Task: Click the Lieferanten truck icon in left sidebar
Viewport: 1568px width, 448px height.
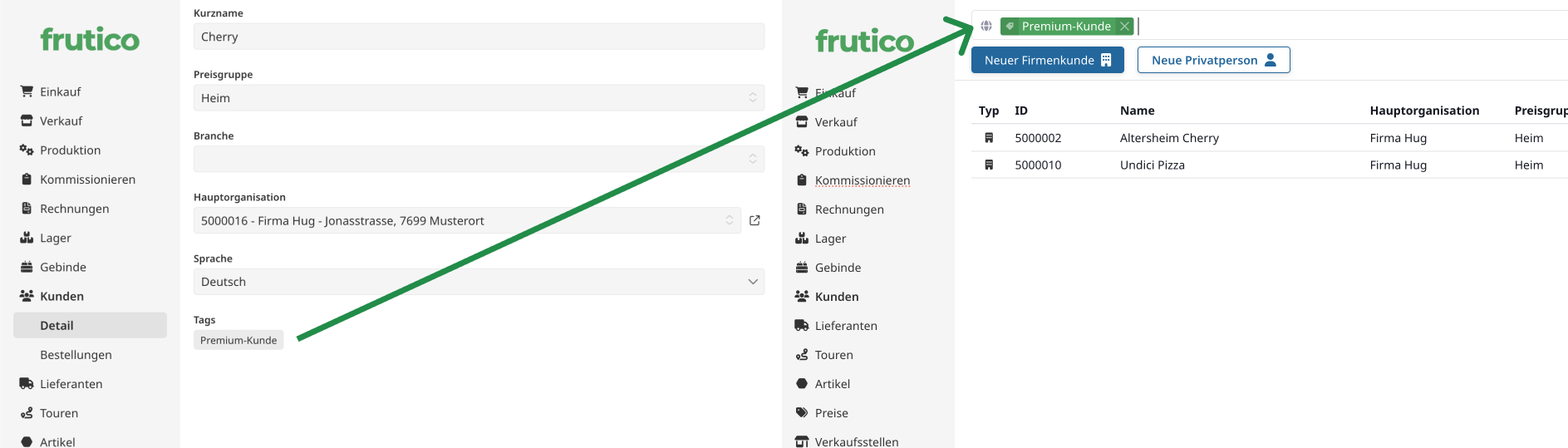Action: pos(27,384)
